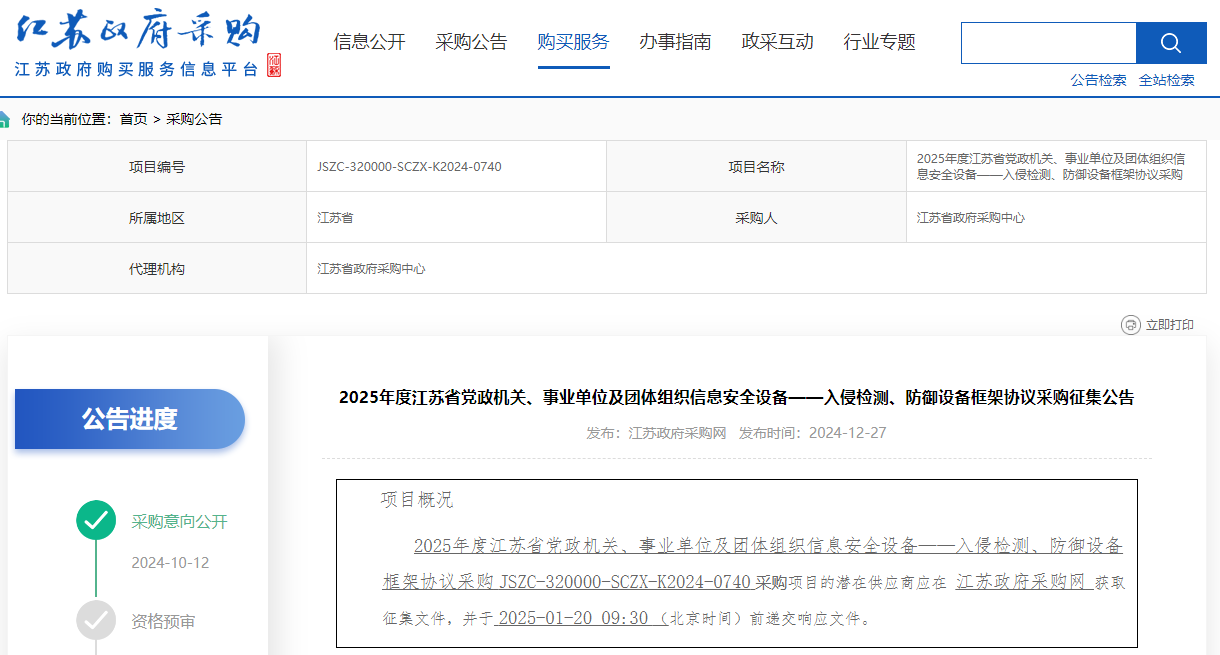Click the magnifier search icon
This screenshot has width=1220, height=655.
pos(1170,43)
